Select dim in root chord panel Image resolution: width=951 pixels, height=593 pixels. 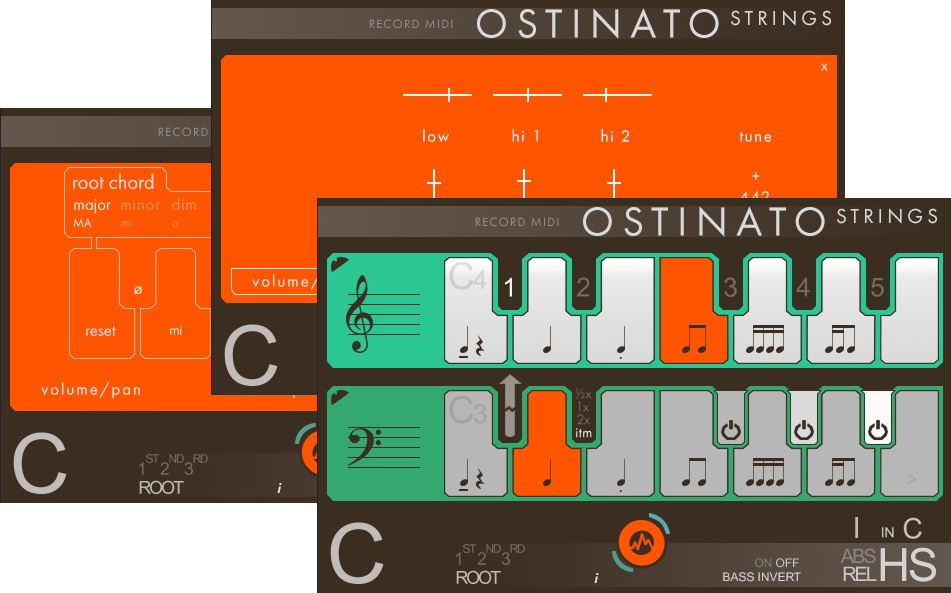coord(184,205)
